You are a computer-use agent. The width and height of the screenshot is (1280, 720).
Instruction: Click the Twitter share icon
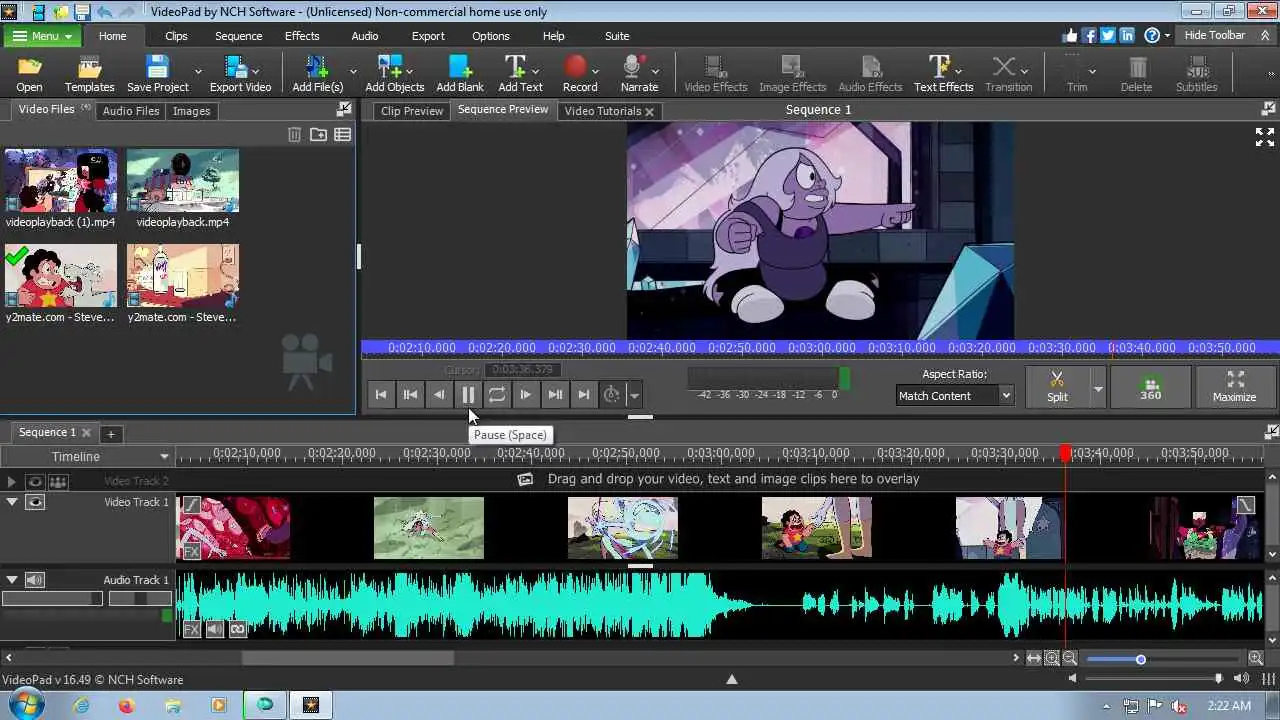coord(1108,35)
